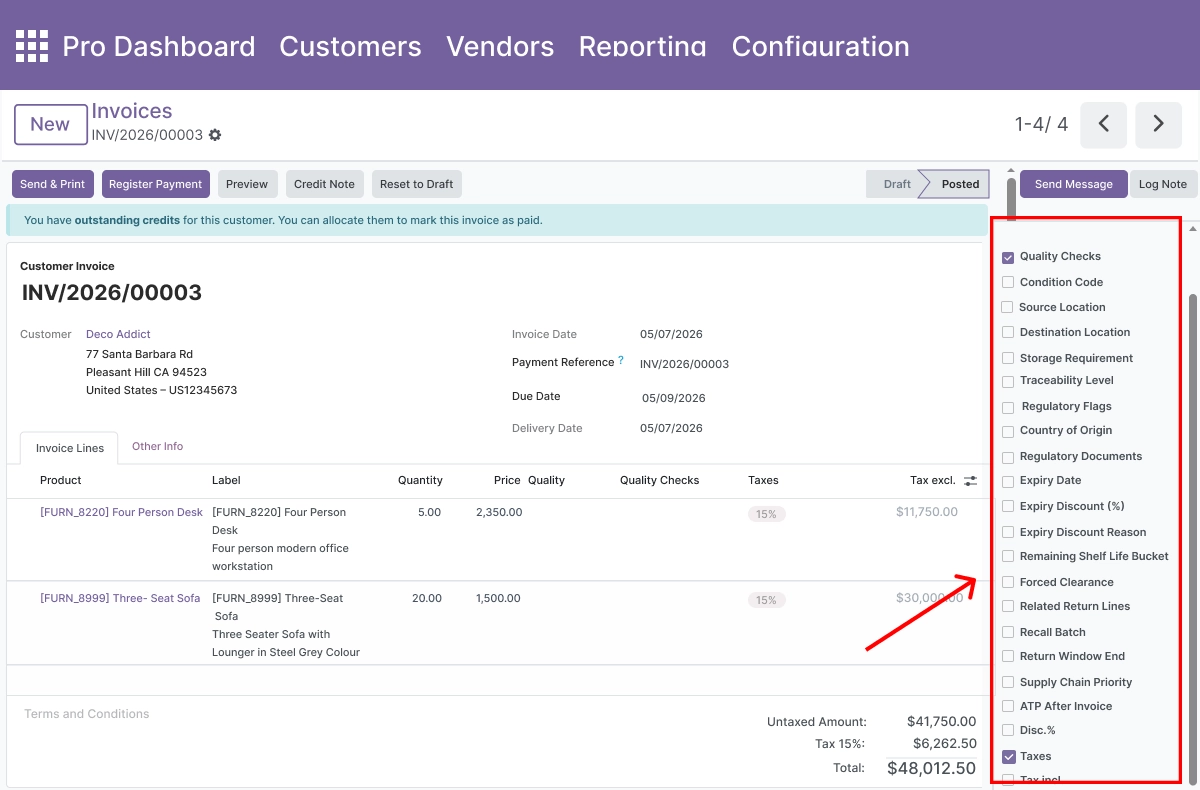
Task: Click outstanding credits link in banner
Action: coord(127,220)
